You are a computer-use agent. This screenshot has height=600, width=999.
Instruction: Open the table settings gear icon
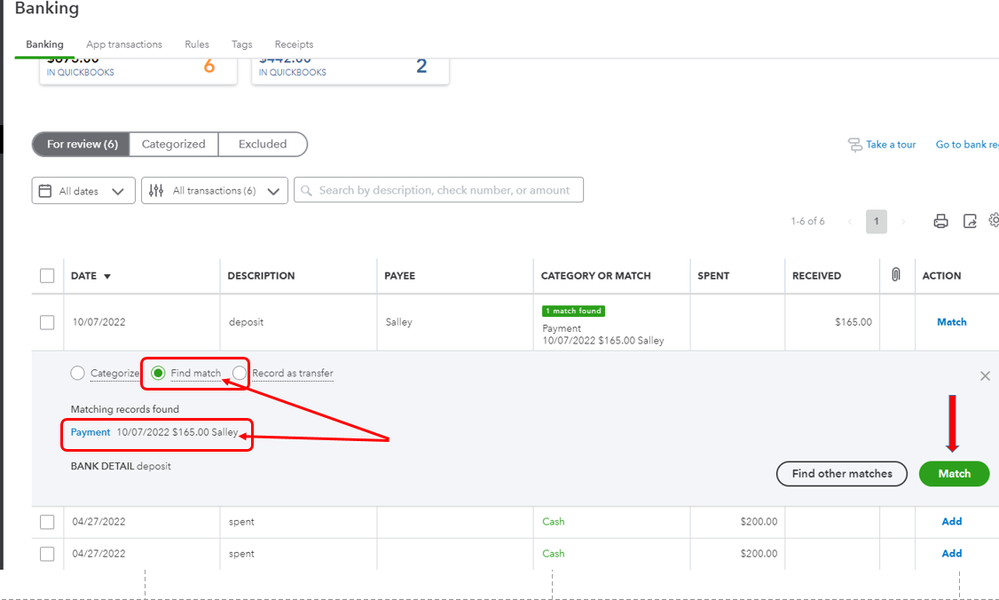pos(994,220)
